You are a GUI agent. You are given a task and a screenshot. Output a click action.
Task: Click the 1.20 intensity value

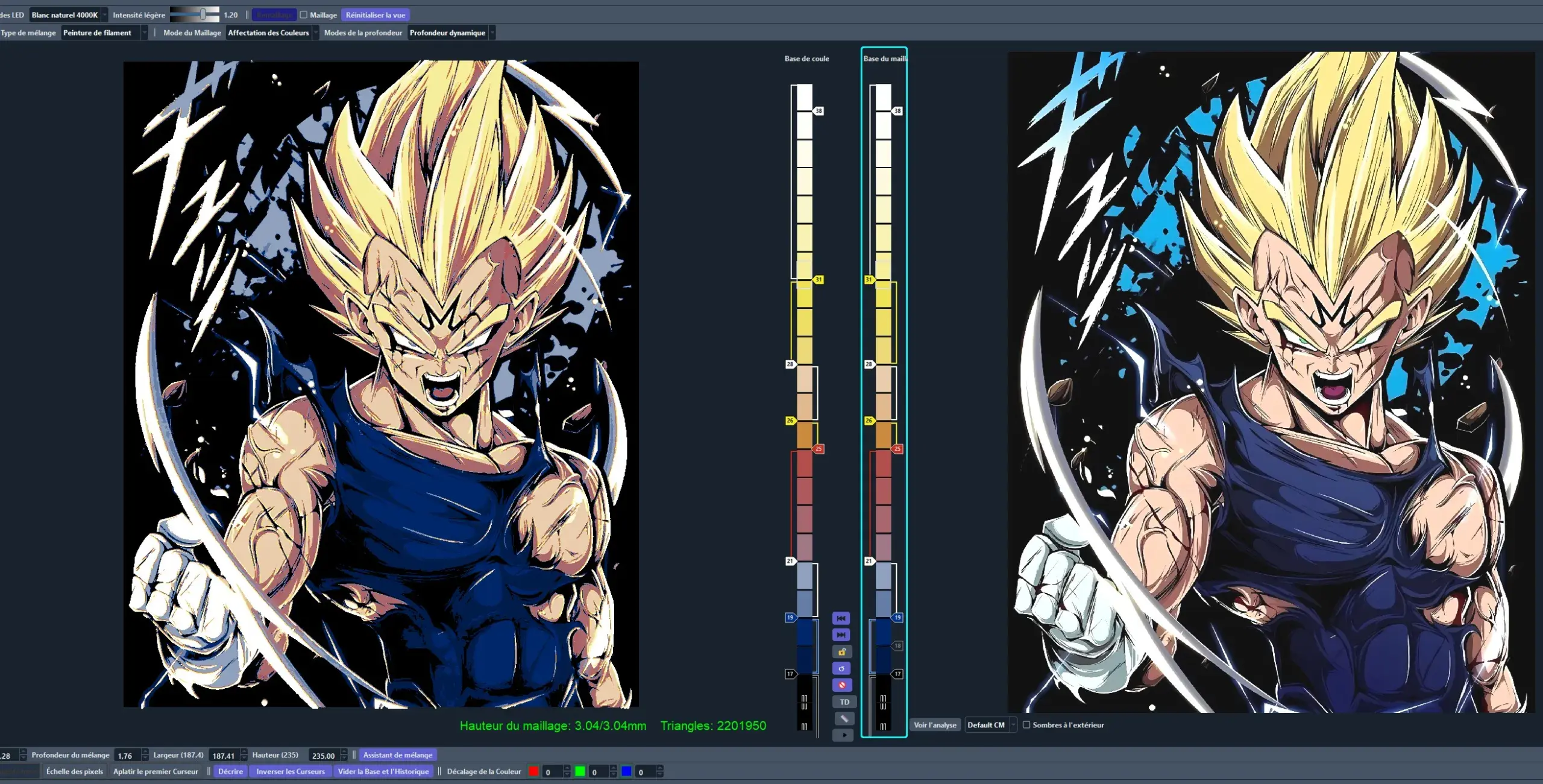(231, 15)
